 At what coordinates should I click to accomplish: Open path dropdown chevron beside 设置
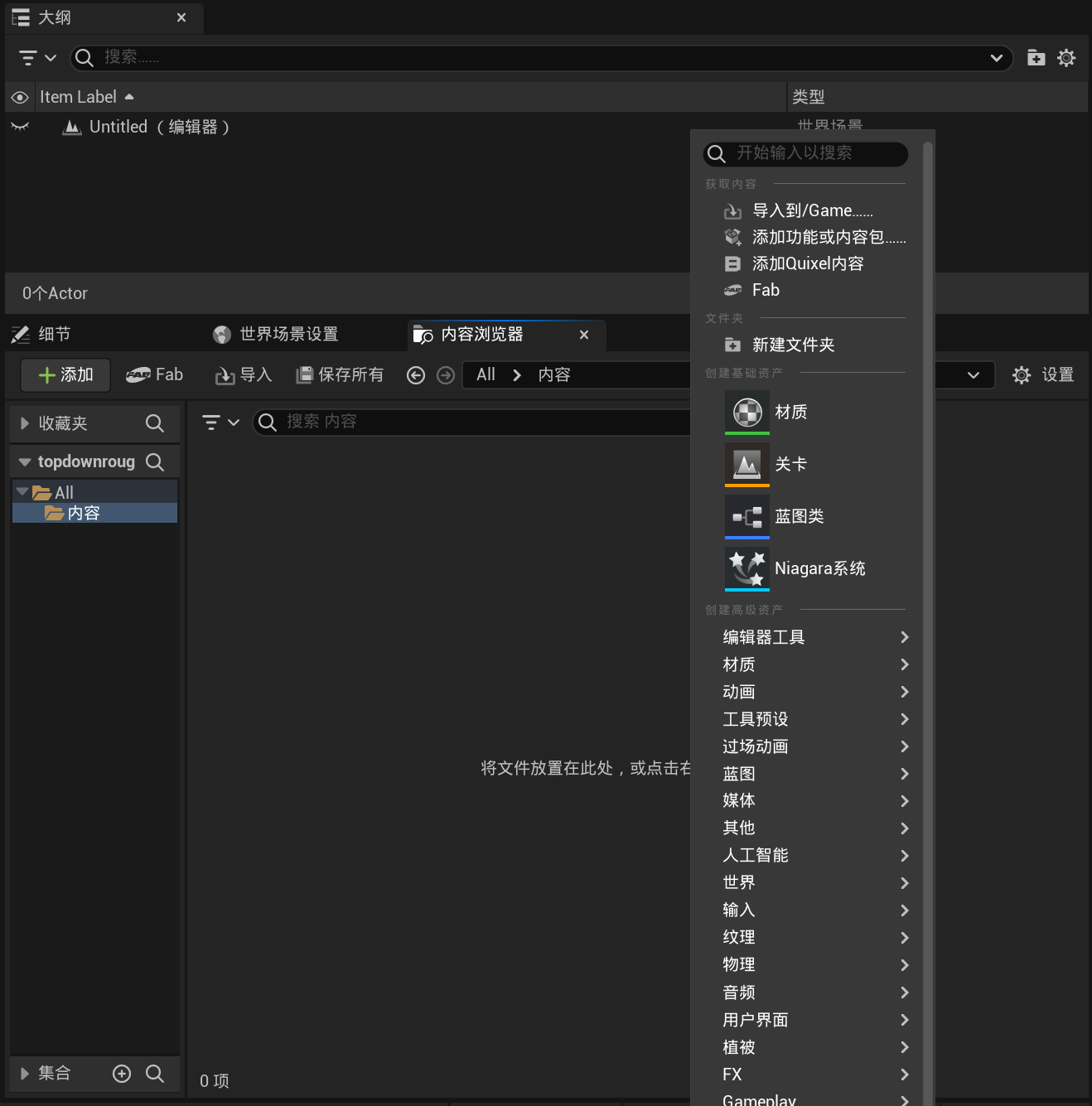974,375
